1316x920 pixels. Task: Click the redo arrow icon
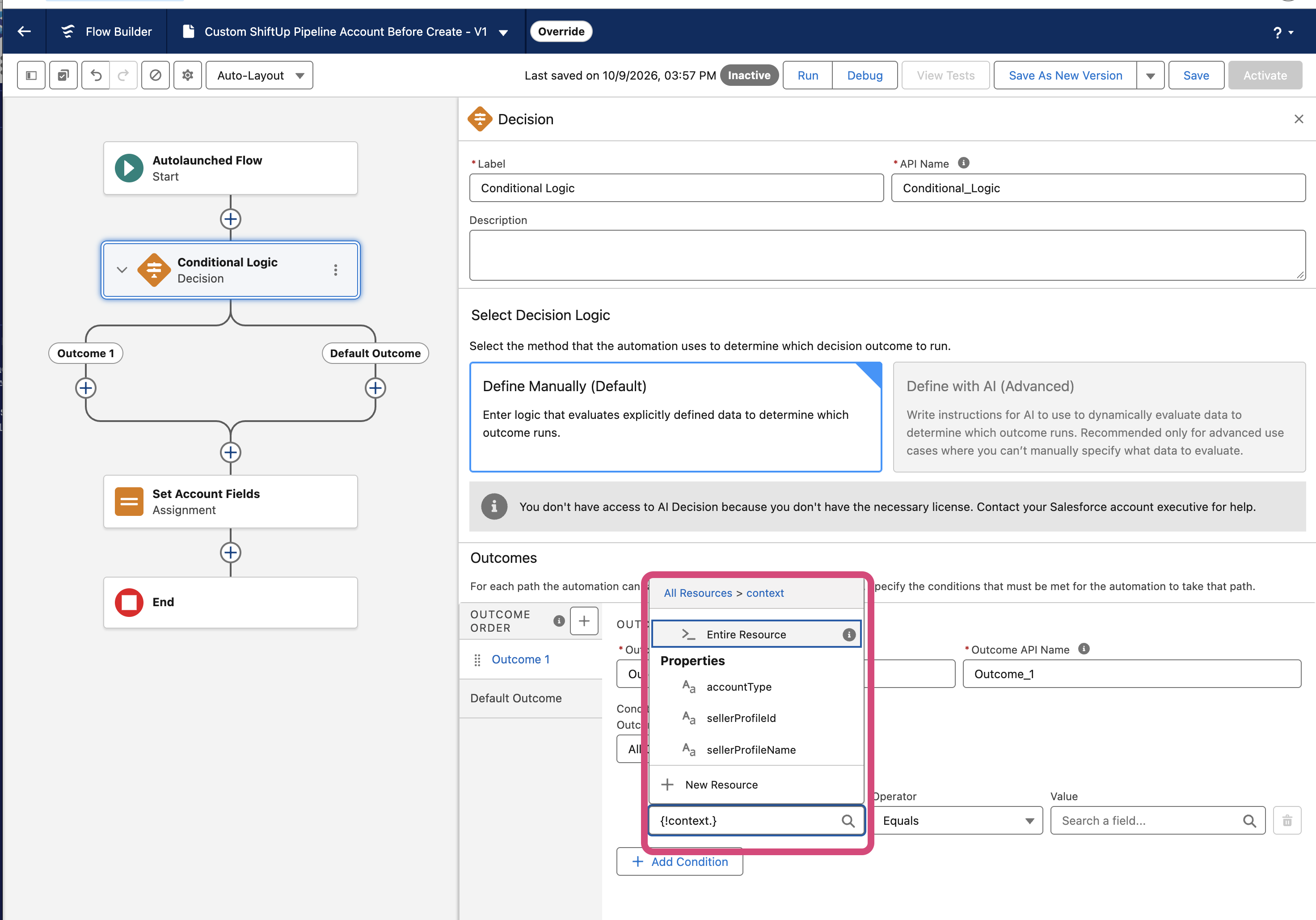123,75
